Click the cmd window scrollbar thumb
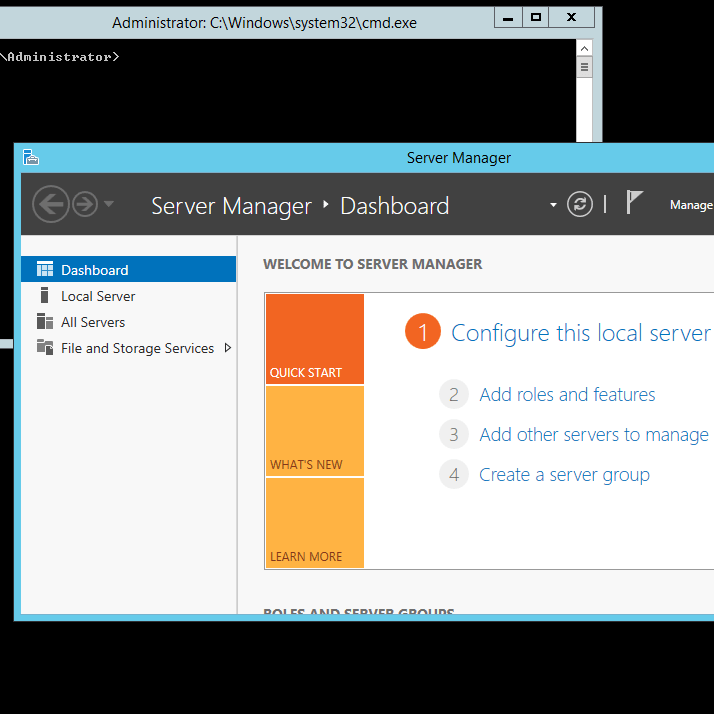The width and height of the screenshot is (714, 714). point(584,67)
